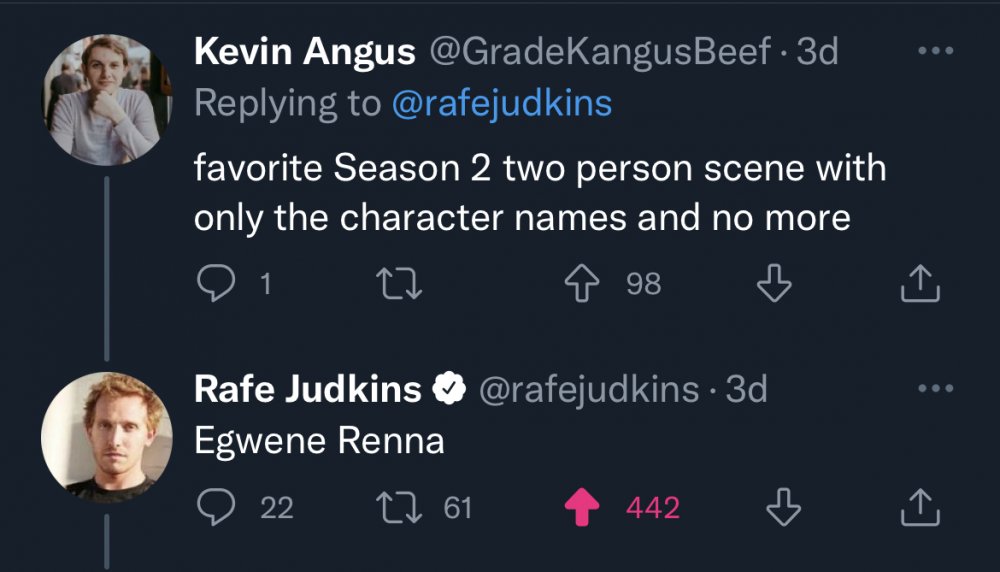Screen dimensions: 1000x572
Task: Open the Rafe Judkins display name
Action: 307,389
